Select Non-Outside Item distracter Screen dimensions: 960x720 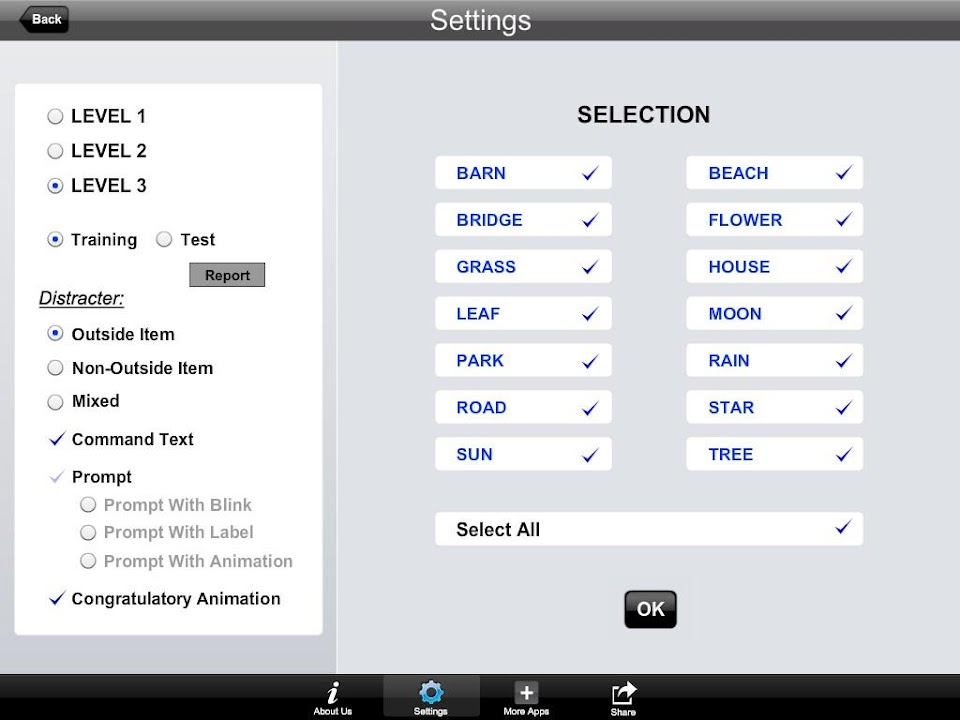click(x=56, y=368)
